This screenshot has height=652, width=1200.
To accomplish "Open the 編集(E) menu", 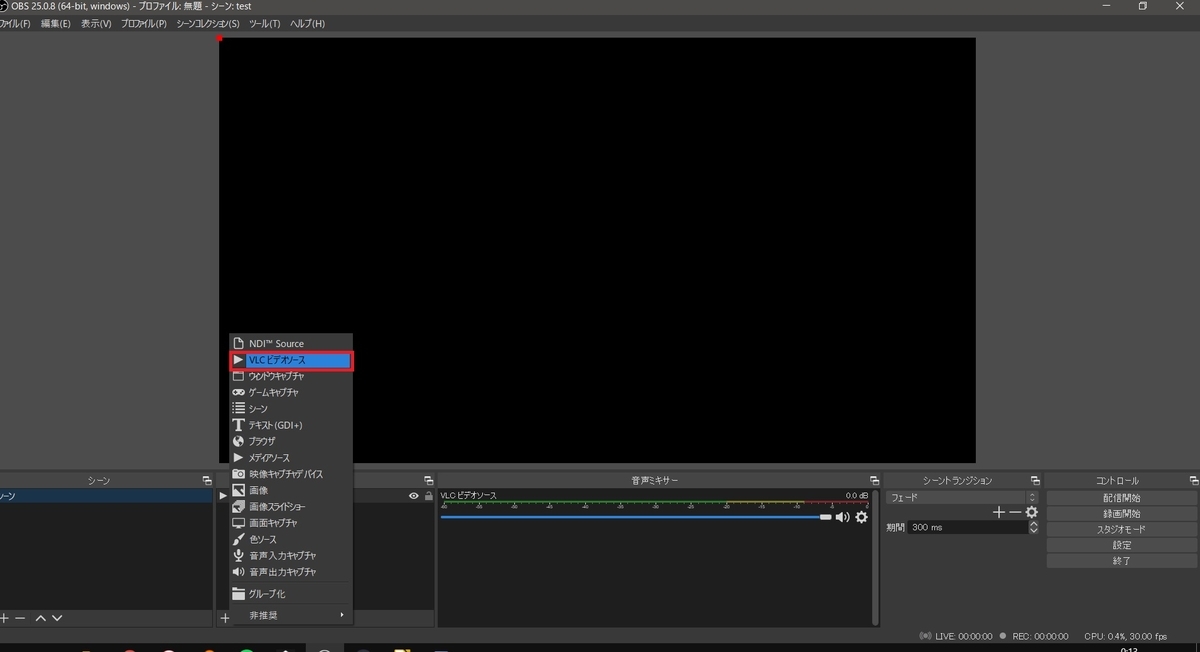I will tap(55, 23).
